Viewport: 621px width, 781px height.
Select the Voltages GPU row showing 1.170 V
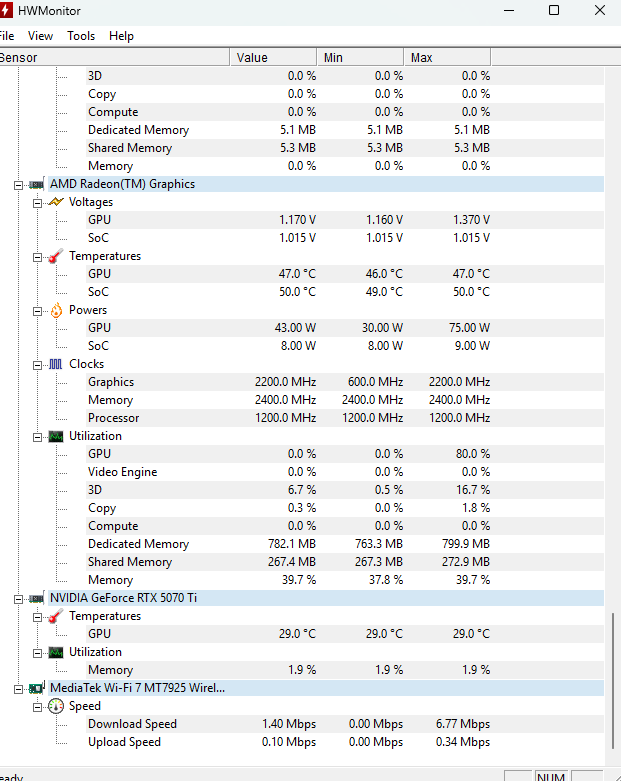[345, 220]
